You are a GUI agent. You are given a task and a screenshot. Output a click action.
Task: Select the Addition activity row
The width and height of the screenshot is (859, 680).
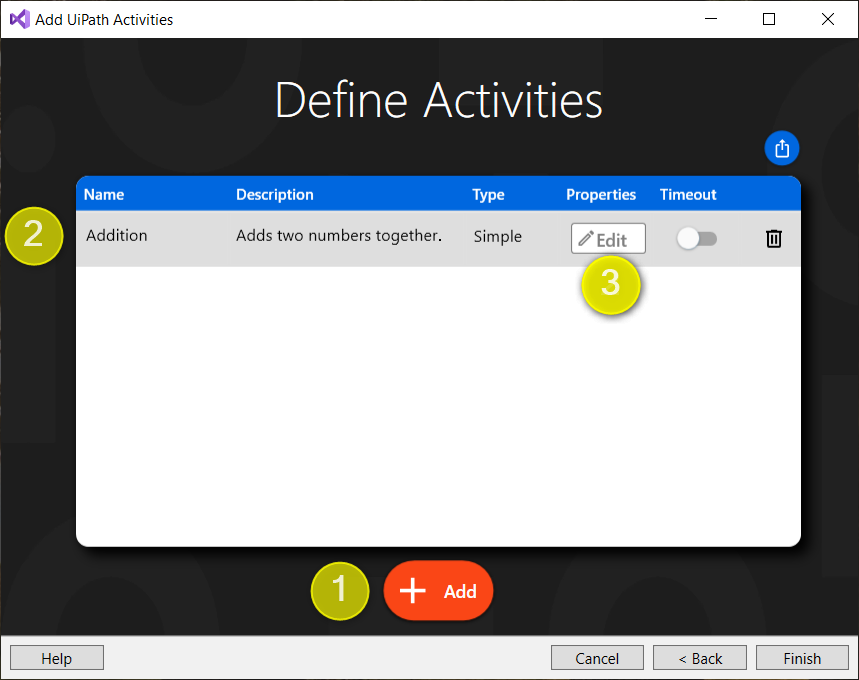tap(300, 237)
